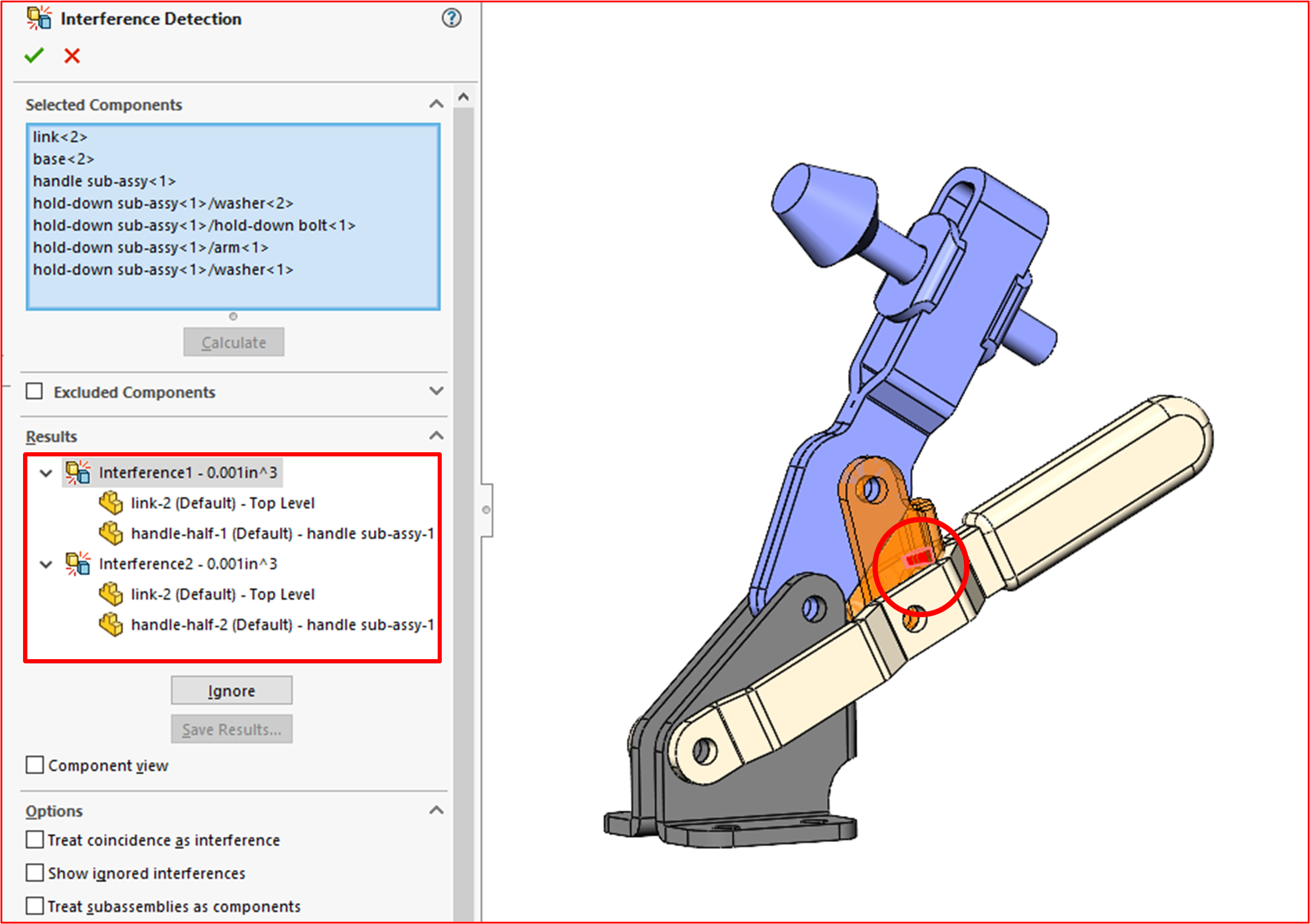Click handle-half-2 component part icon
The width and height of the screenshot is (1310, 924).
click(111, 624)
